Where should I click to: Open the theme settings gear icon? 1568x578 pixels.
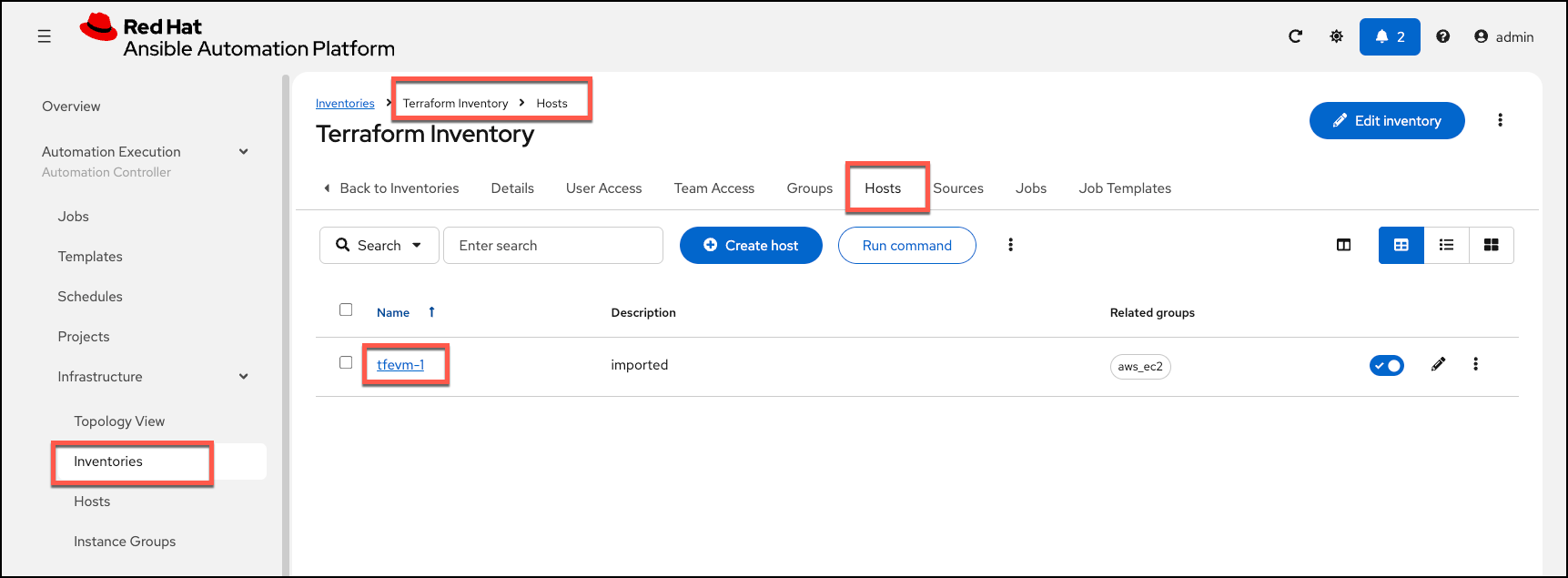point(1336,36)
